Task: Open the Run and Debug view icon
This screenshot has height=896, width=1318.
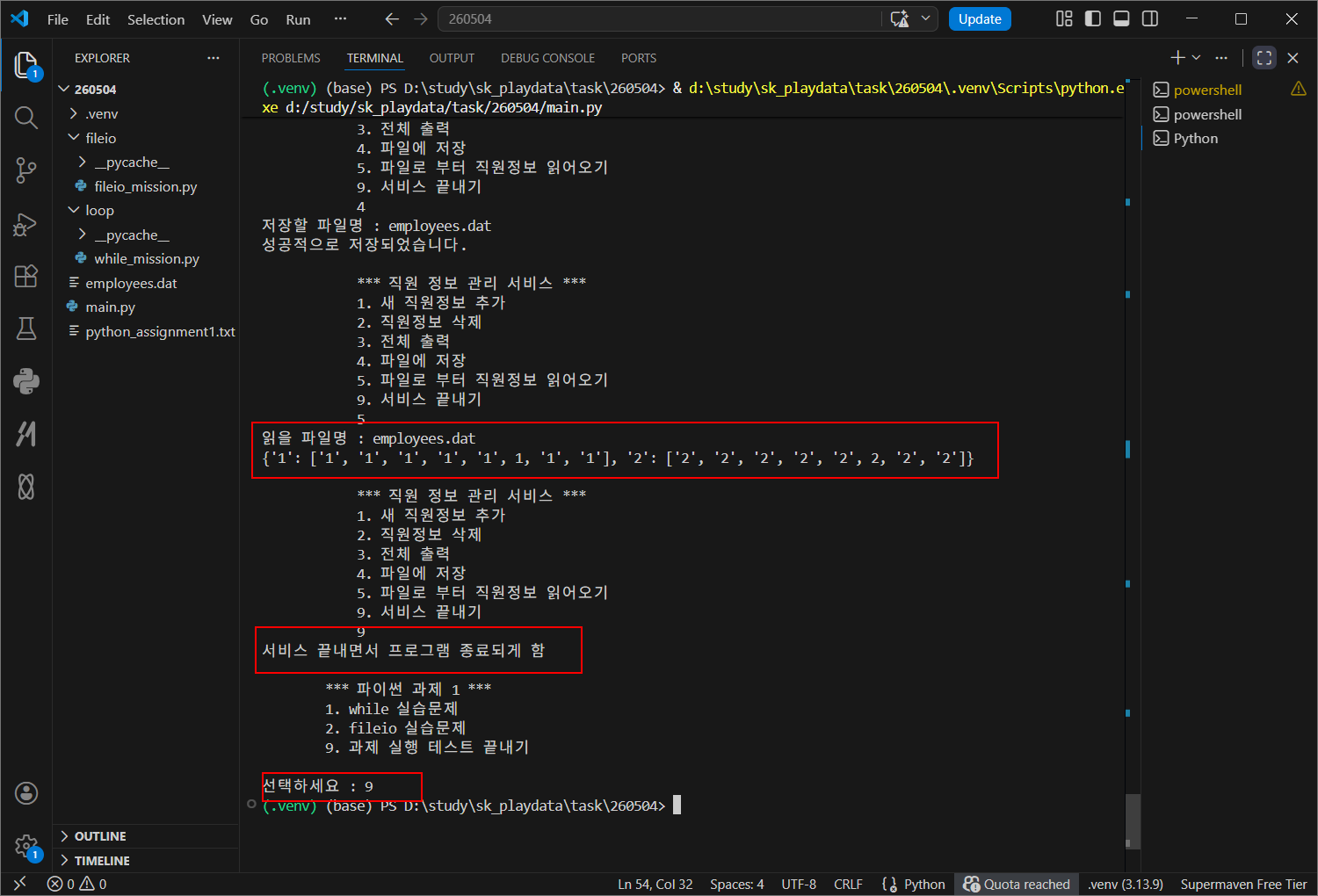Action: pyautogui.click(x=26, y=224)
